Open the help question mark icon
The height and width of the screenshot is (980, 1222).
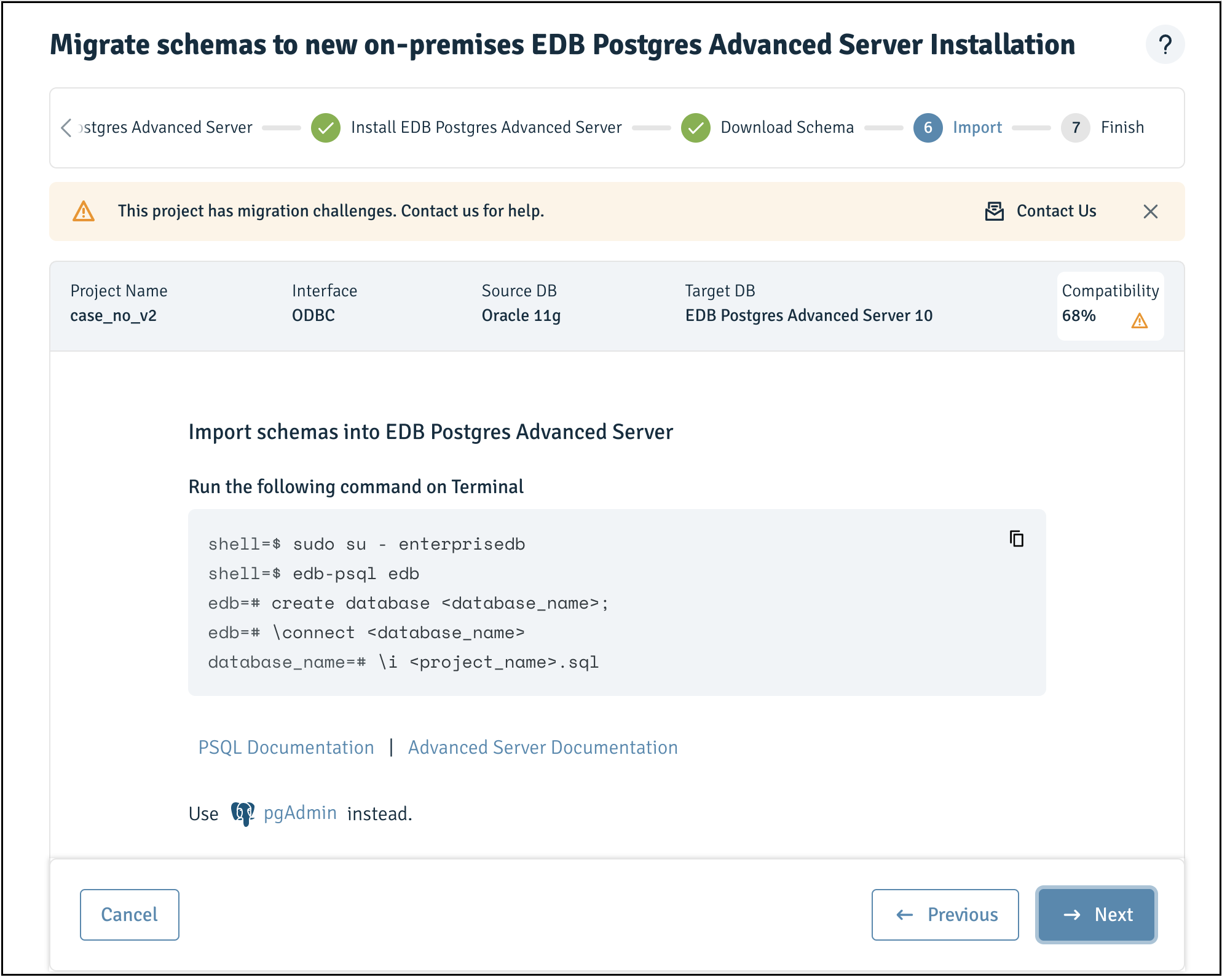coord(1165,45)
